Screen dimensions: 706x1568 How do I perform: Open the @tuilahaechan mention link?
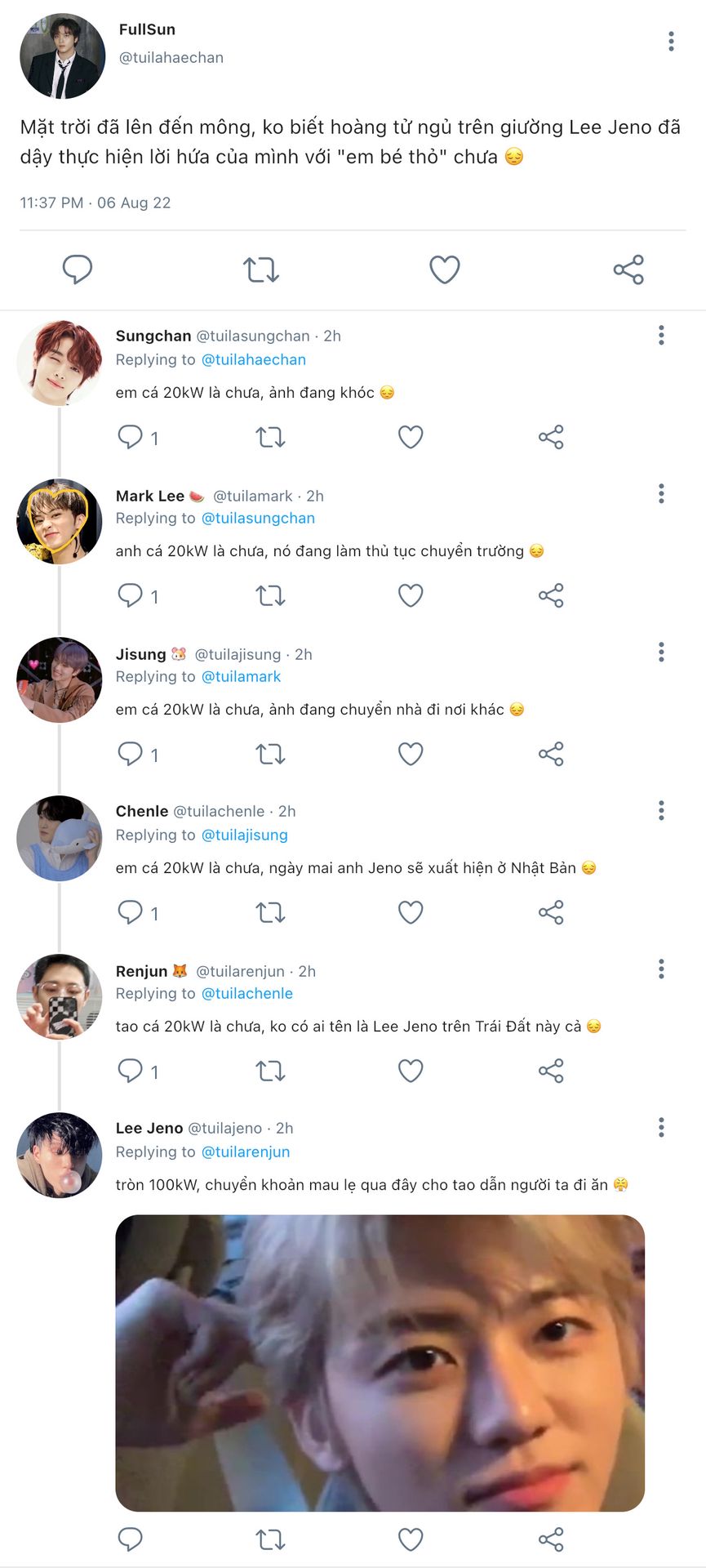253,359
